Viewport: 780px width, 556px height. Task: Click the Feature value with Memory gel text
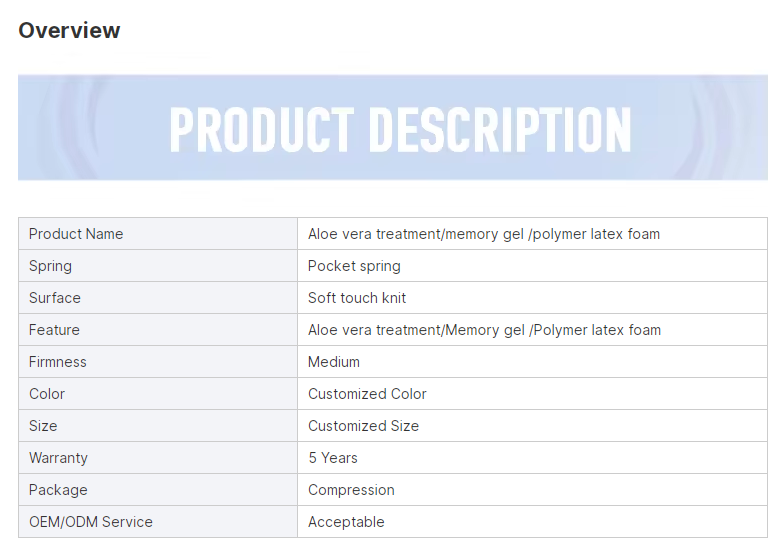484,330
